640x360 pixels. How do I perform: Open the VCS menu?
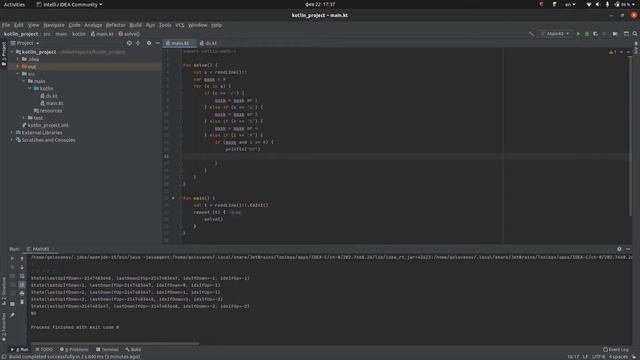pos(180,25)
